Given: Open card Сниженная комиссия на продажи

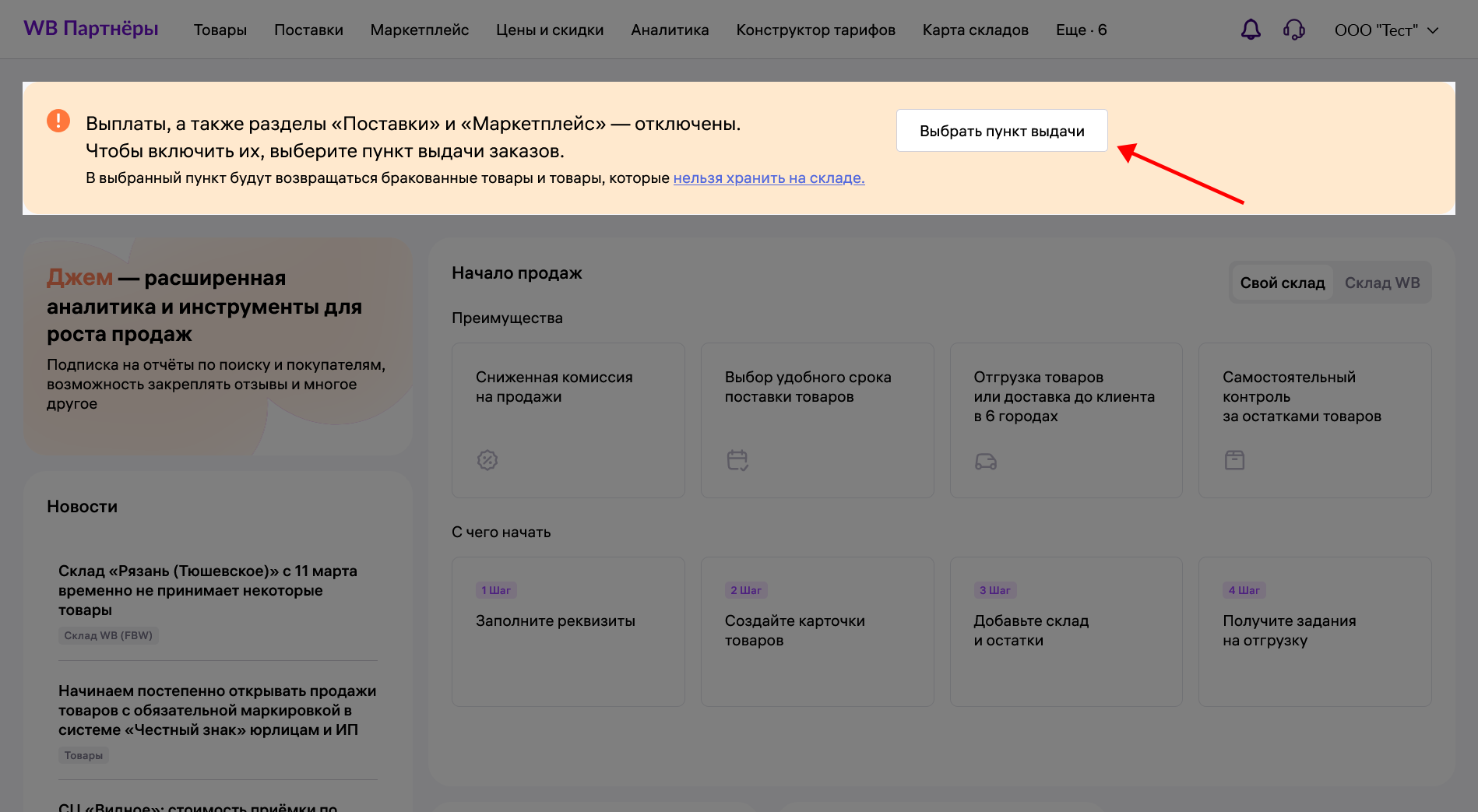Looking at the screenshot, I should click(568, 420).
